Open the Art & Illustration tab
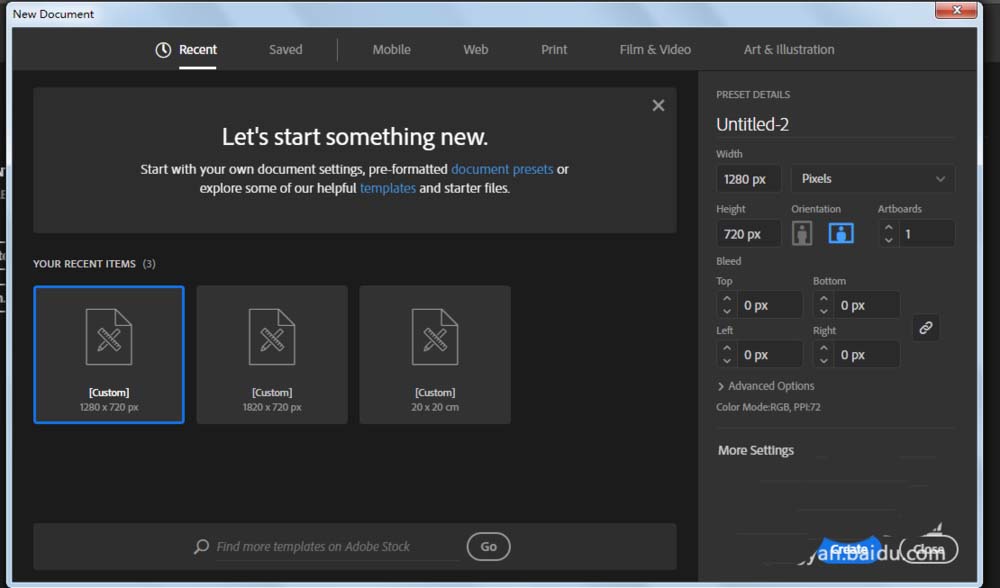The image size is (1000, 588). (x=789, y=50)
